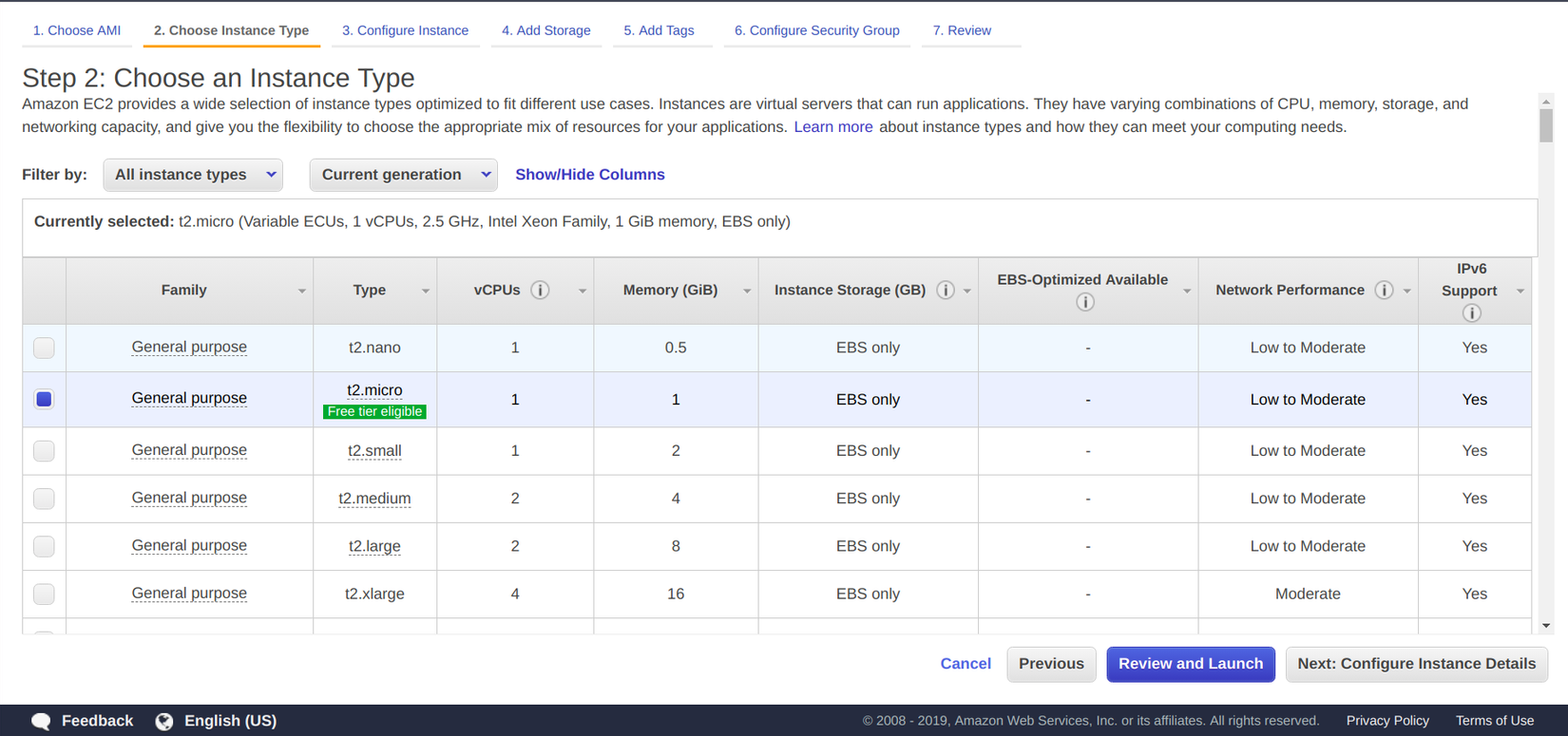Click the English (US) language selector
Screen dimensions: 1568x736
(x=230, y=721)
